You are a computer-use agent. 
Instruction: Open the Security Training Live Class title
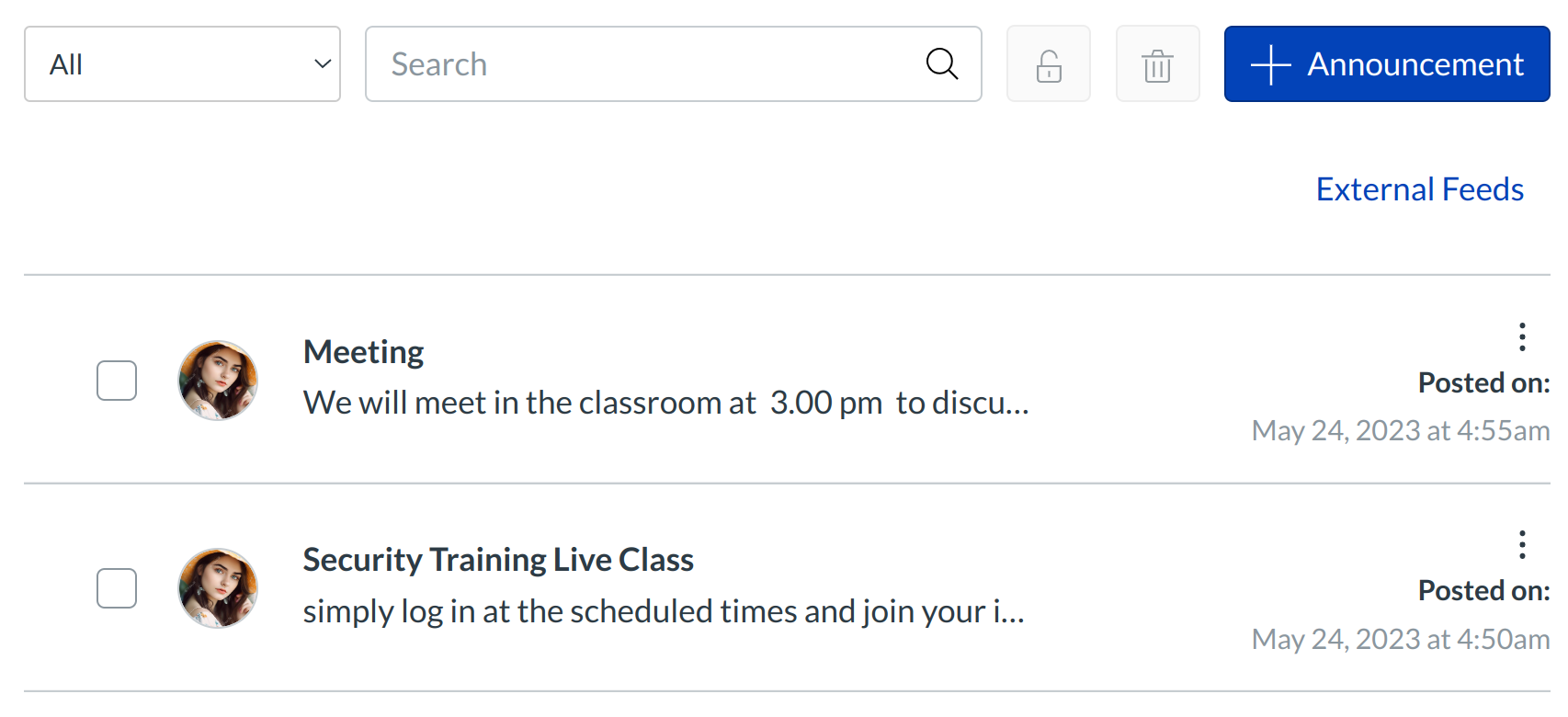point(498,560)
